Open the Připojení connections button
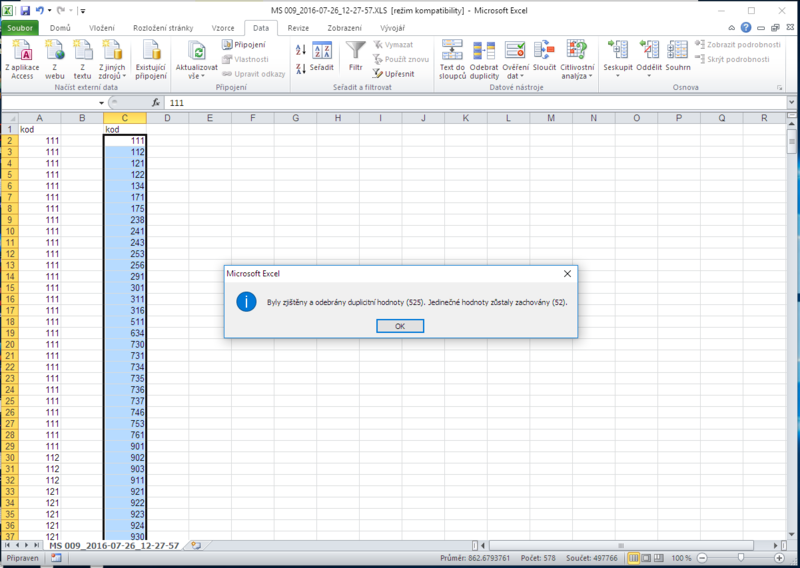The height and width of the screenshot is (568, 800). pyautogui.click(x=244, y=44)
